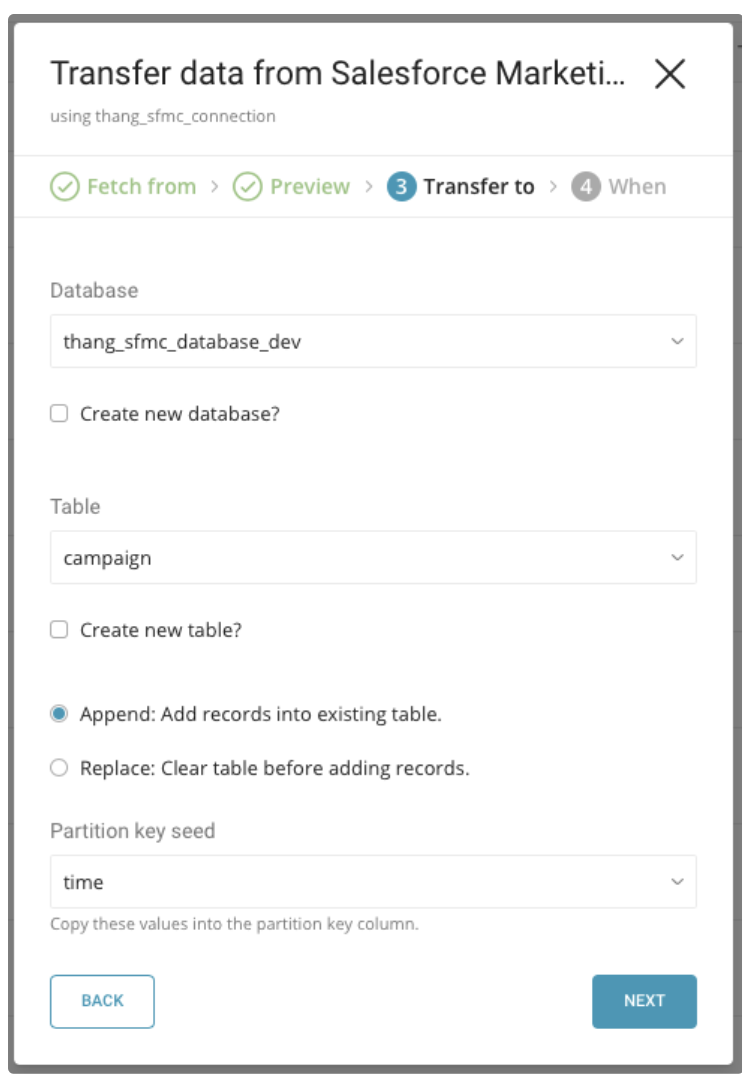Screen dimensions: 754x1080
Task: Select the Append records radio option
Action: [x=60, y=714]
